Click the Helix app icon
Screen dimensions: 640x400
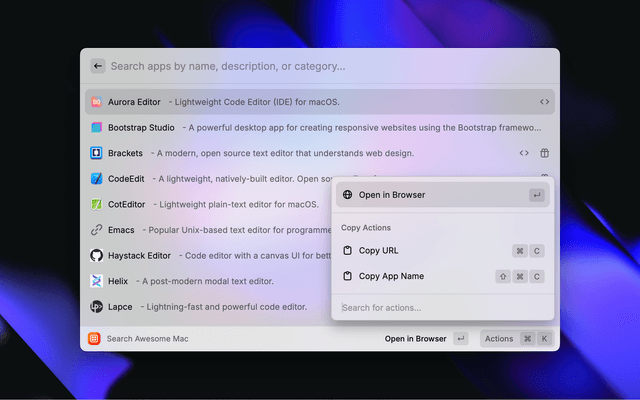coord(97,281)
